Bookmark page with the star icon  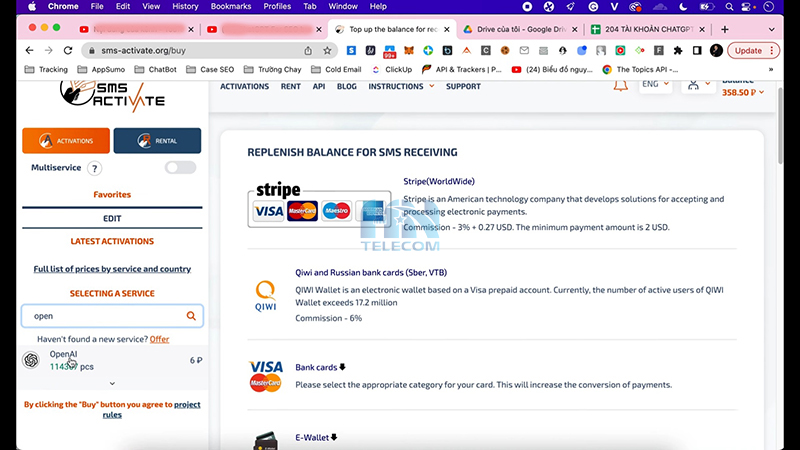(x=327, y=50)
